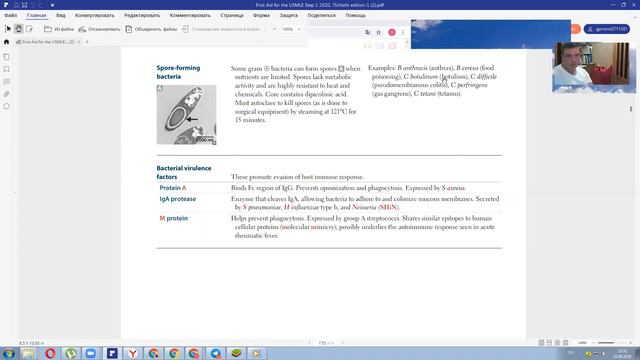Open the Форма tab
Image resolution: width=640 pixels, height=360 pixels.
click(x=261, y=15)
